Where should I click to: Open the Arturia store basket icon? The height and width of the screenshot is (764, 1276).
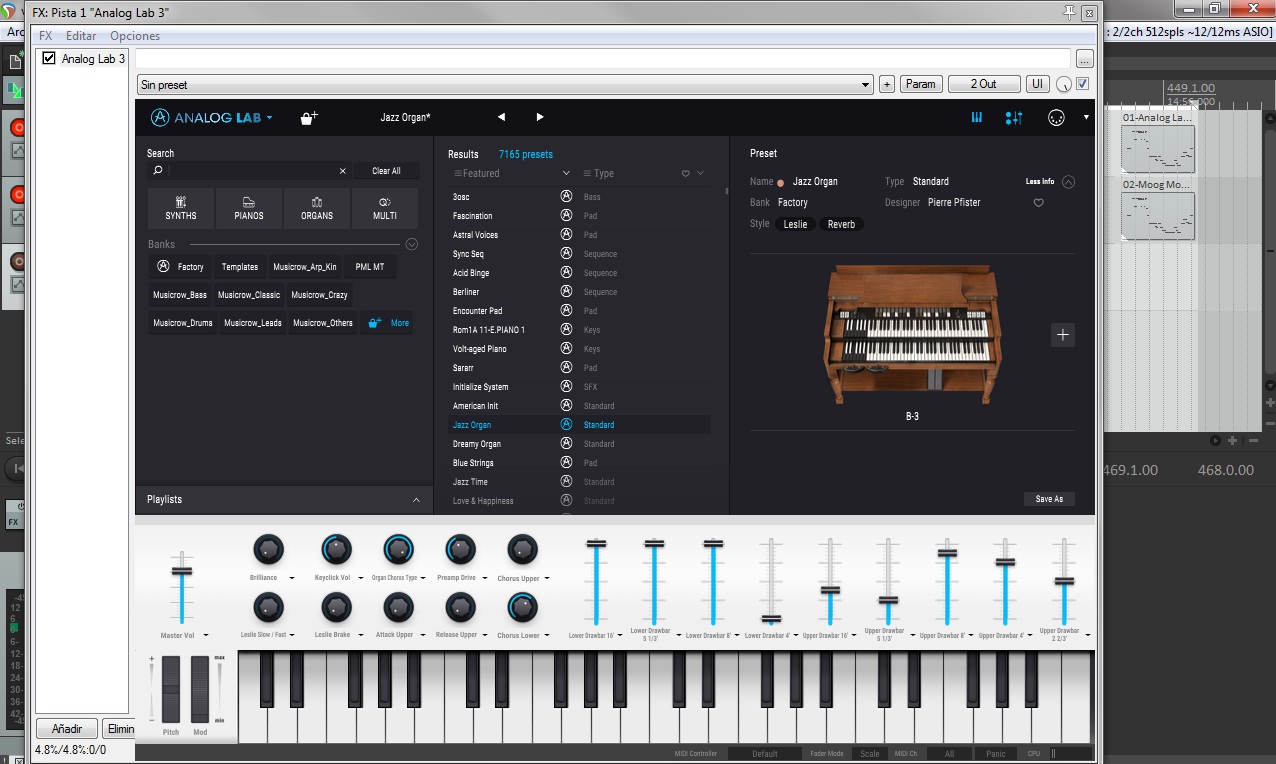309,117
